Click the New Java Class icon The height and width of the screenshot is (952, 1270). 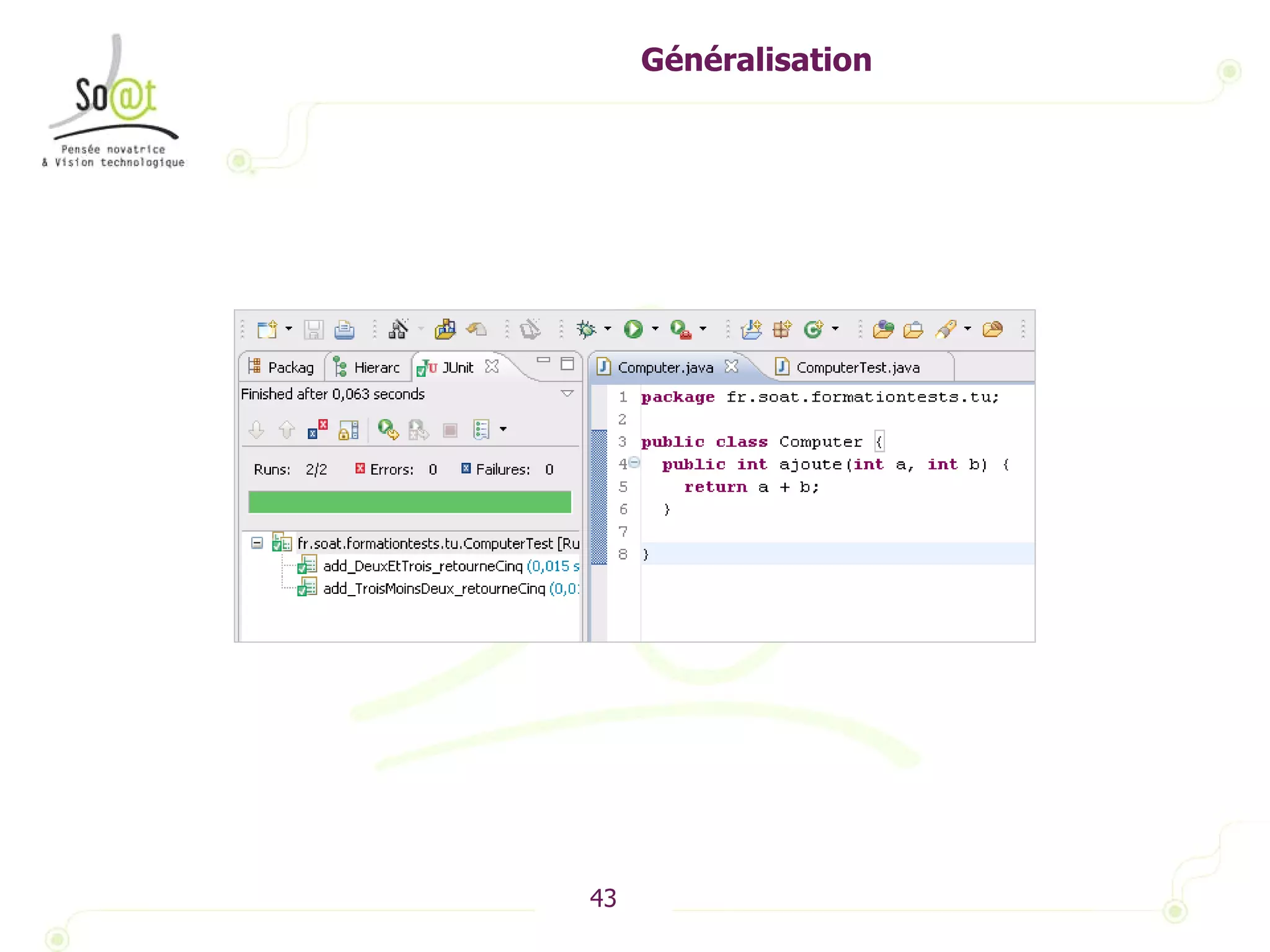pos(813,329)
